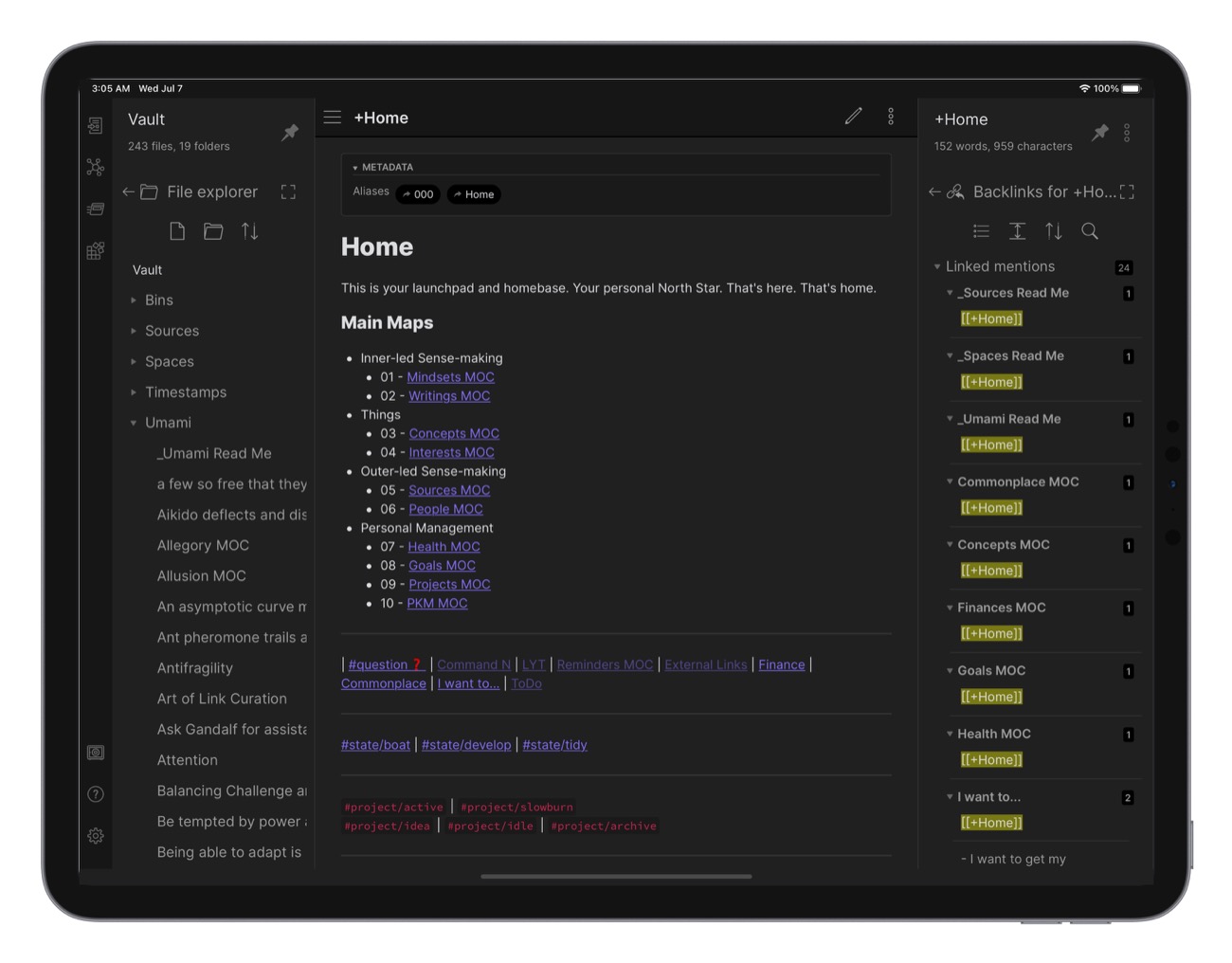
Task: Open the hamburger menu beside +Home title
Action: click(333, 118)
